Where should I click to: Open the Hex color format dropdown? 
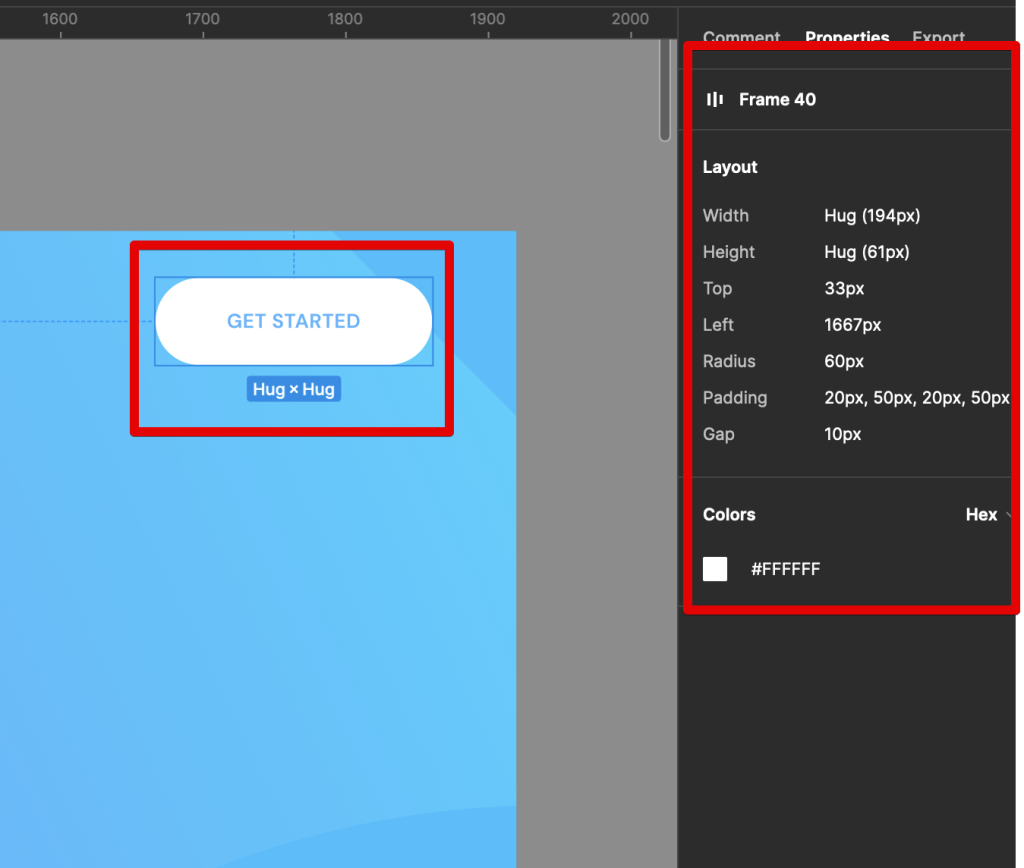pyautogui.click(x=987, y=515)
